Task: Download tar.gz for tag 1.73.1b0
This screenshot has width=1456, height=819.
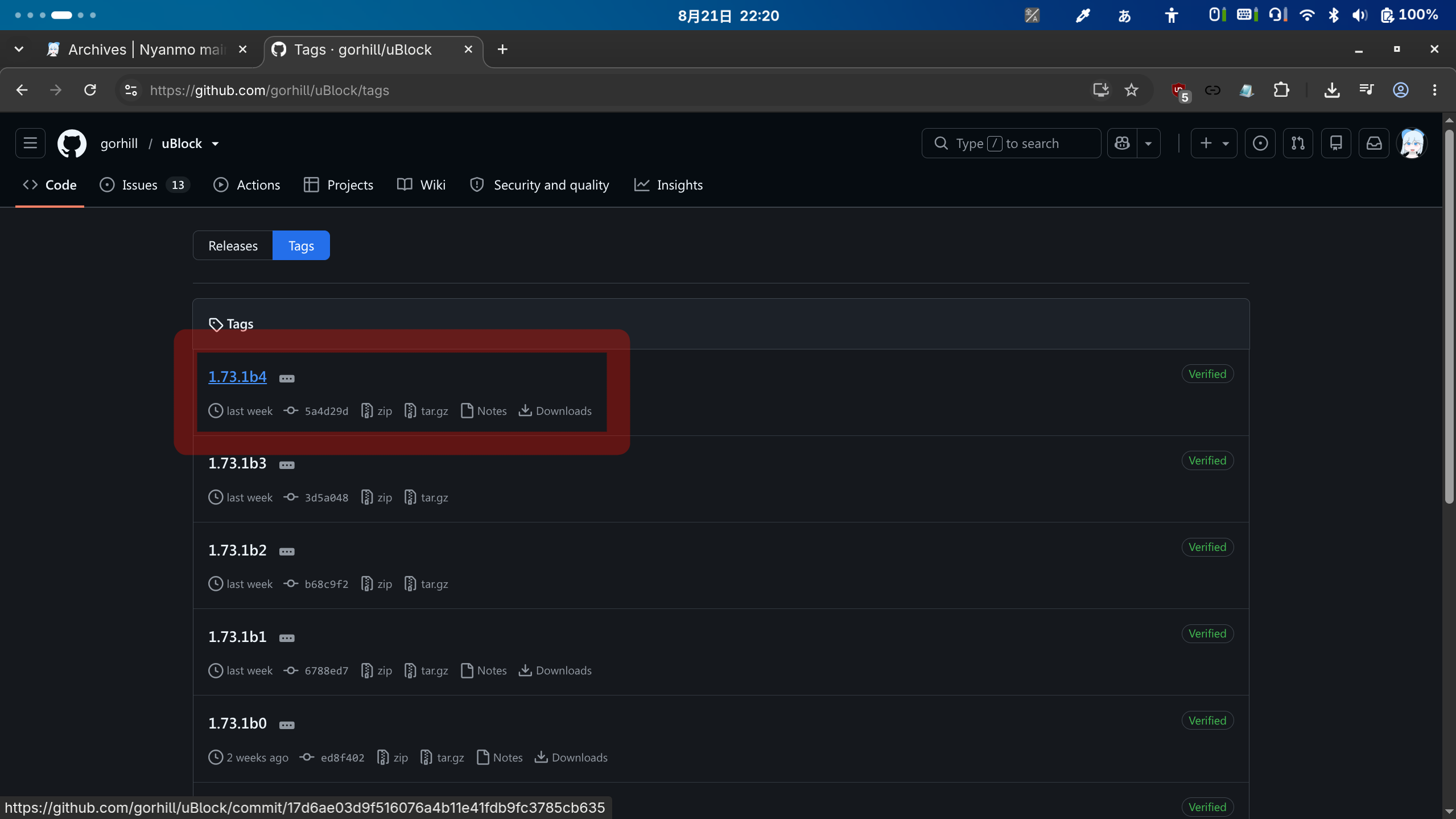Action: [x=442, y=758]
